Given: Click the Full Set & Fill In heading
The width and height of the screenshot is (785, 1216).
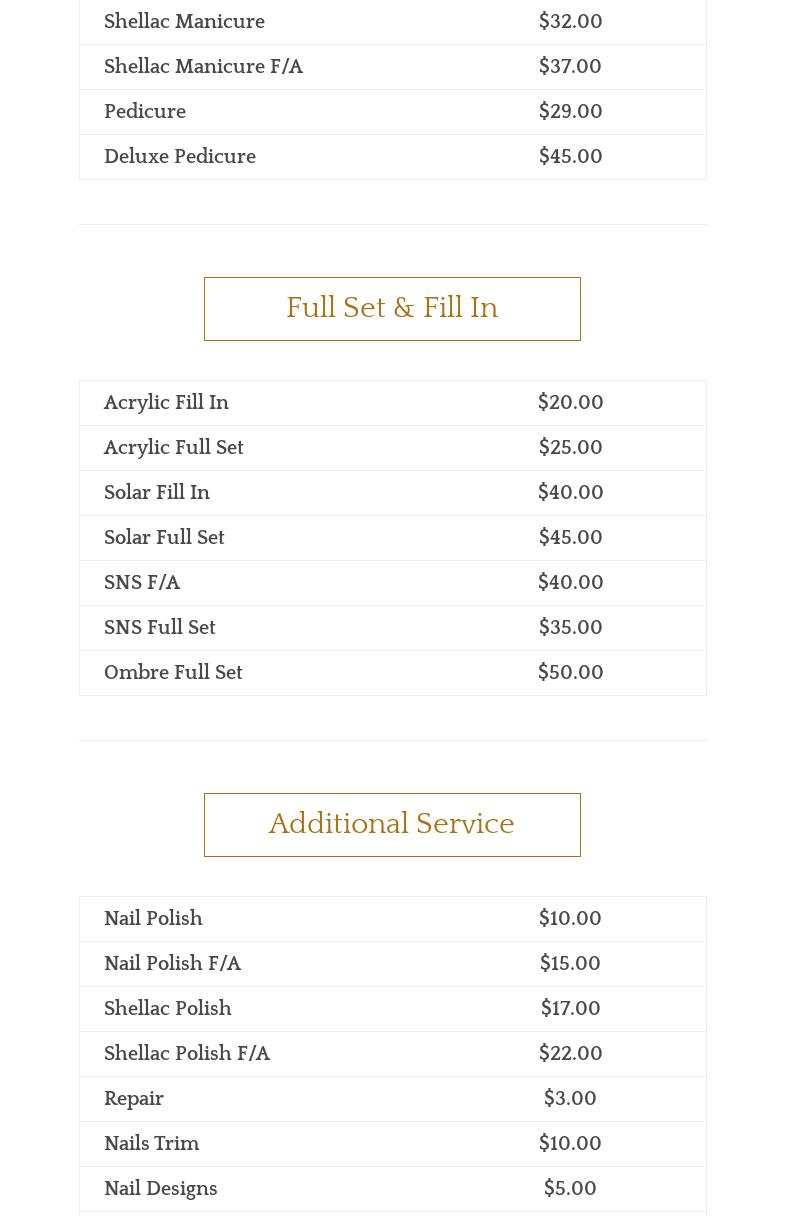Looking at the screenshot, I should click(392, 308).
